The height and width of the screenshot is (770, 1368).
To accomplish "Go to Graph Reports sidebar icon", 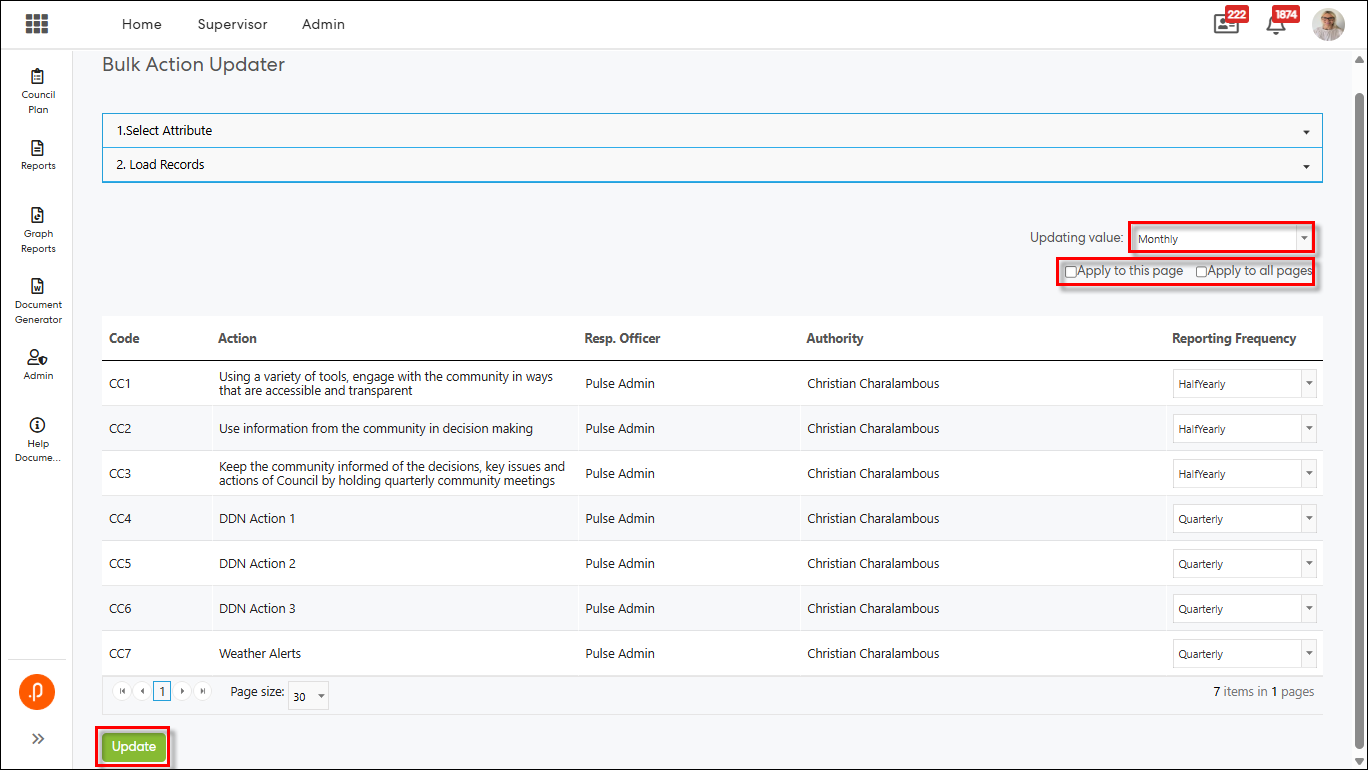I will coord(38,229).
